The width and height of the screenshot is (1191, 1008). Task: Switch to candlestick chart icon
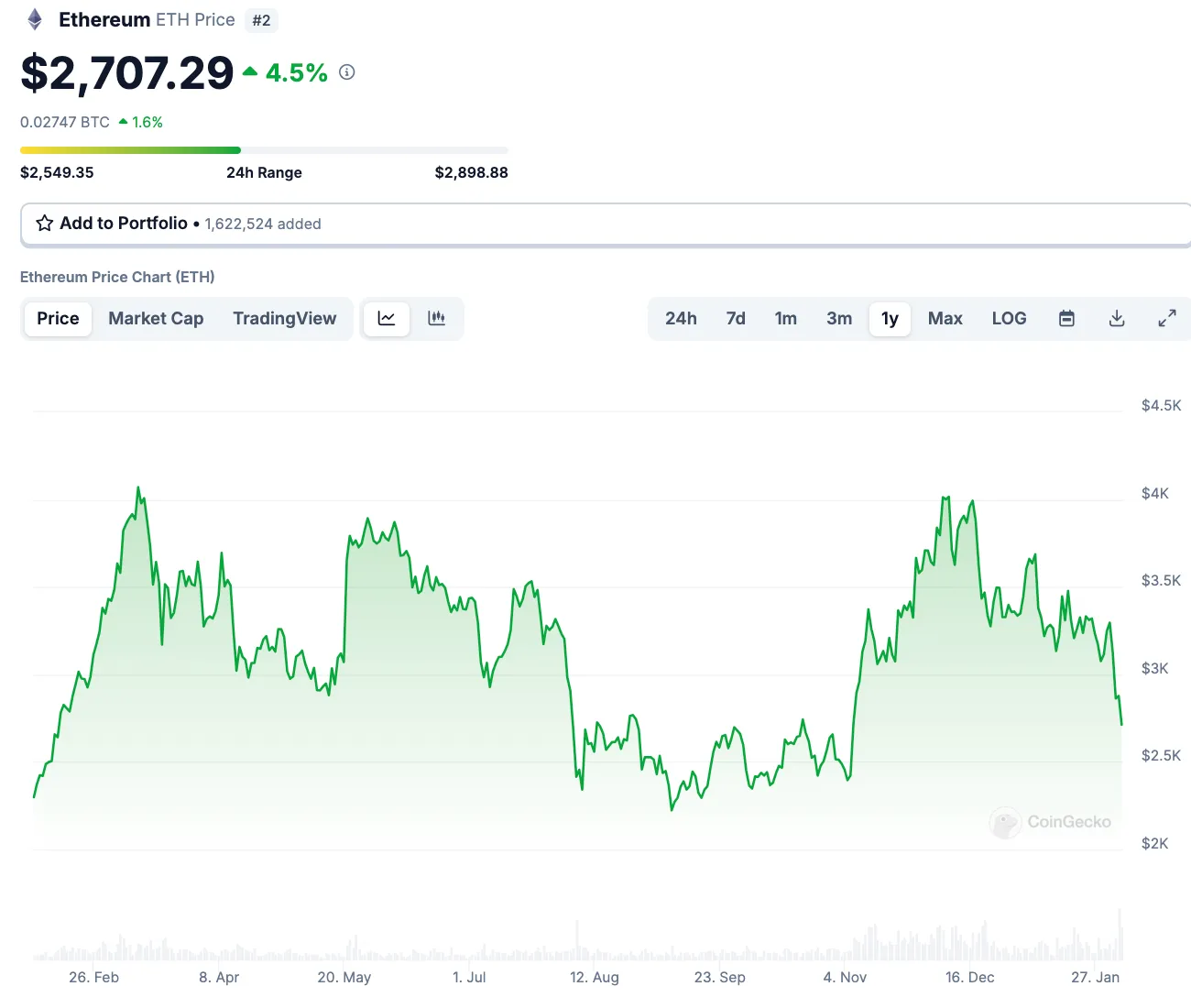(x=437, y=318)
